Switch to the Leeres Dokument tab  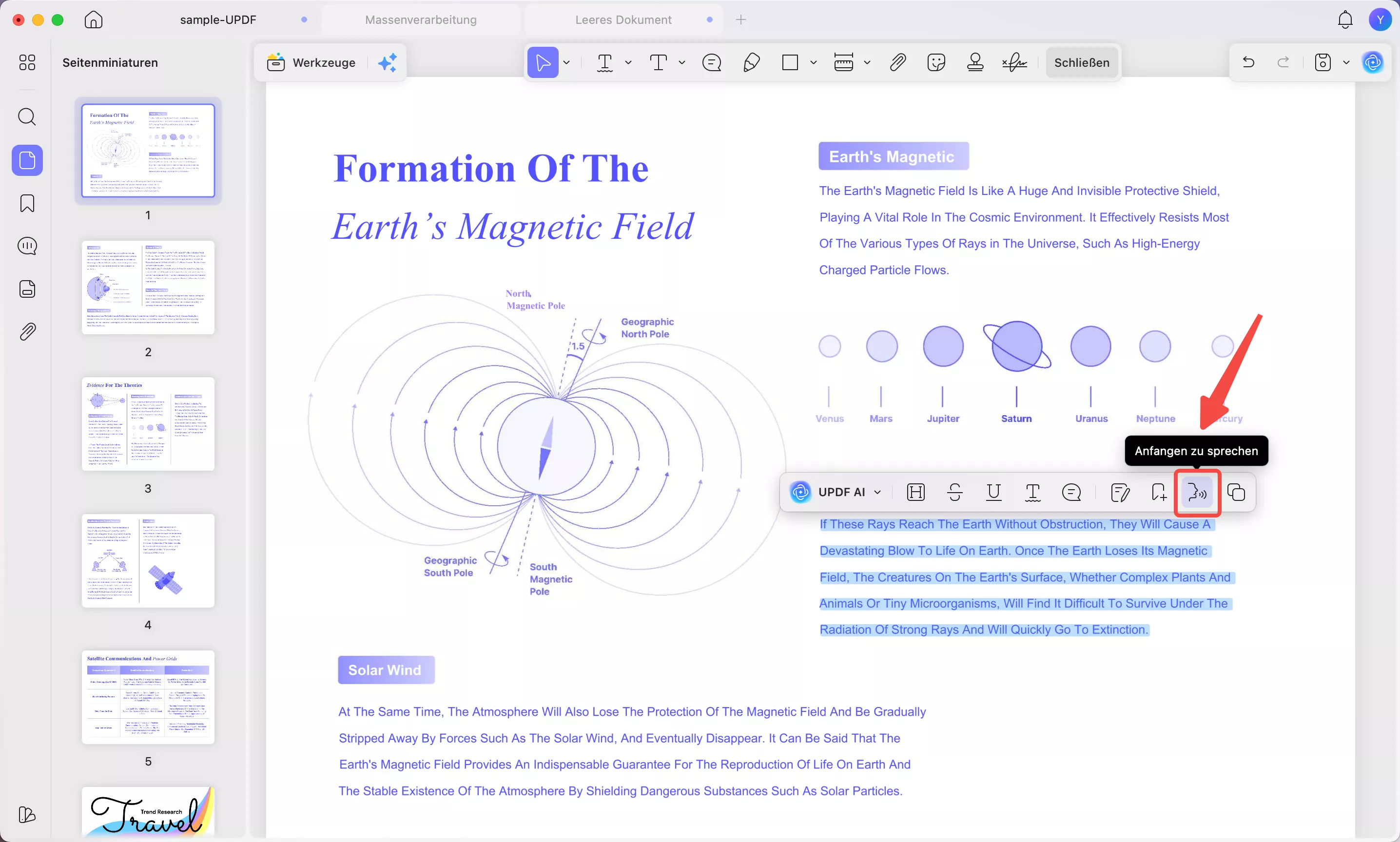tap(623, 20)
